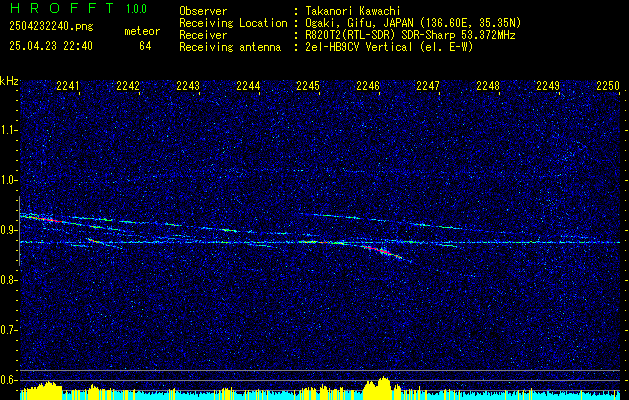
Task: Click the Receiving antenna label
Action: pyautogui.click(x=230, y=47)
